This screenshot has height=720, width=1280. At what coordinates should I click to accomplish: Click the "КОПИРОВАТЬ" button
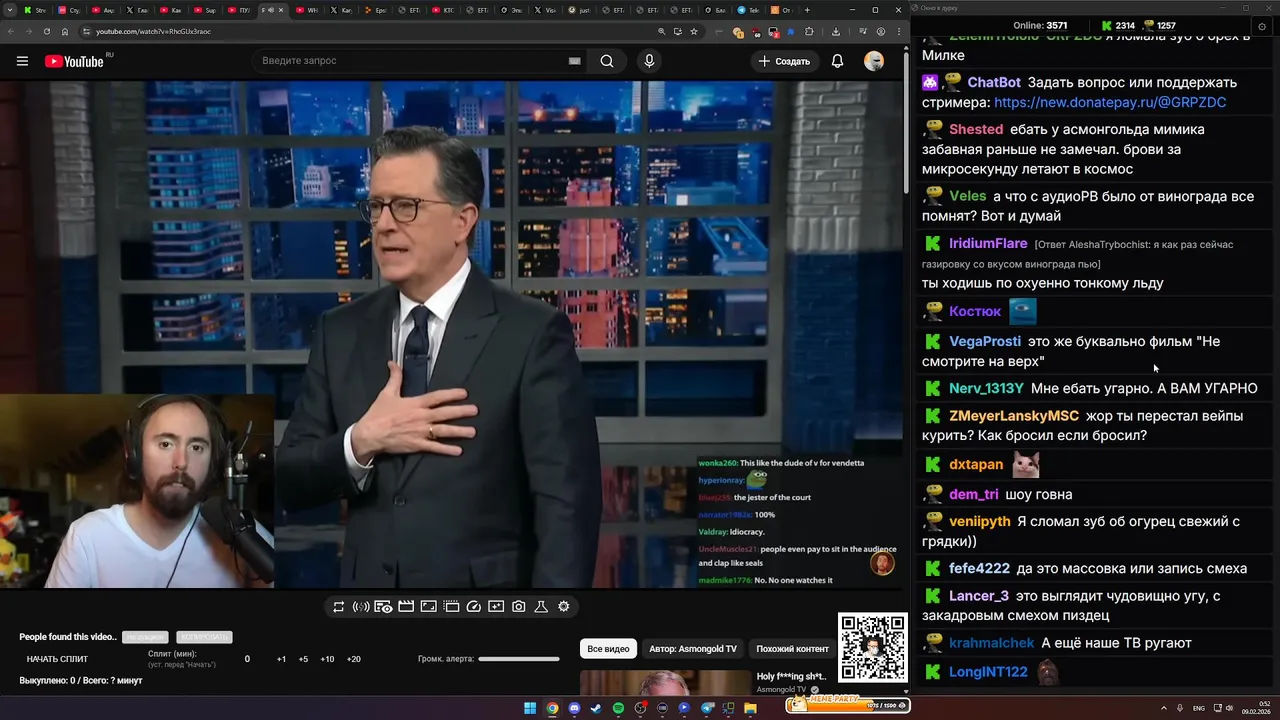[203, 637]
